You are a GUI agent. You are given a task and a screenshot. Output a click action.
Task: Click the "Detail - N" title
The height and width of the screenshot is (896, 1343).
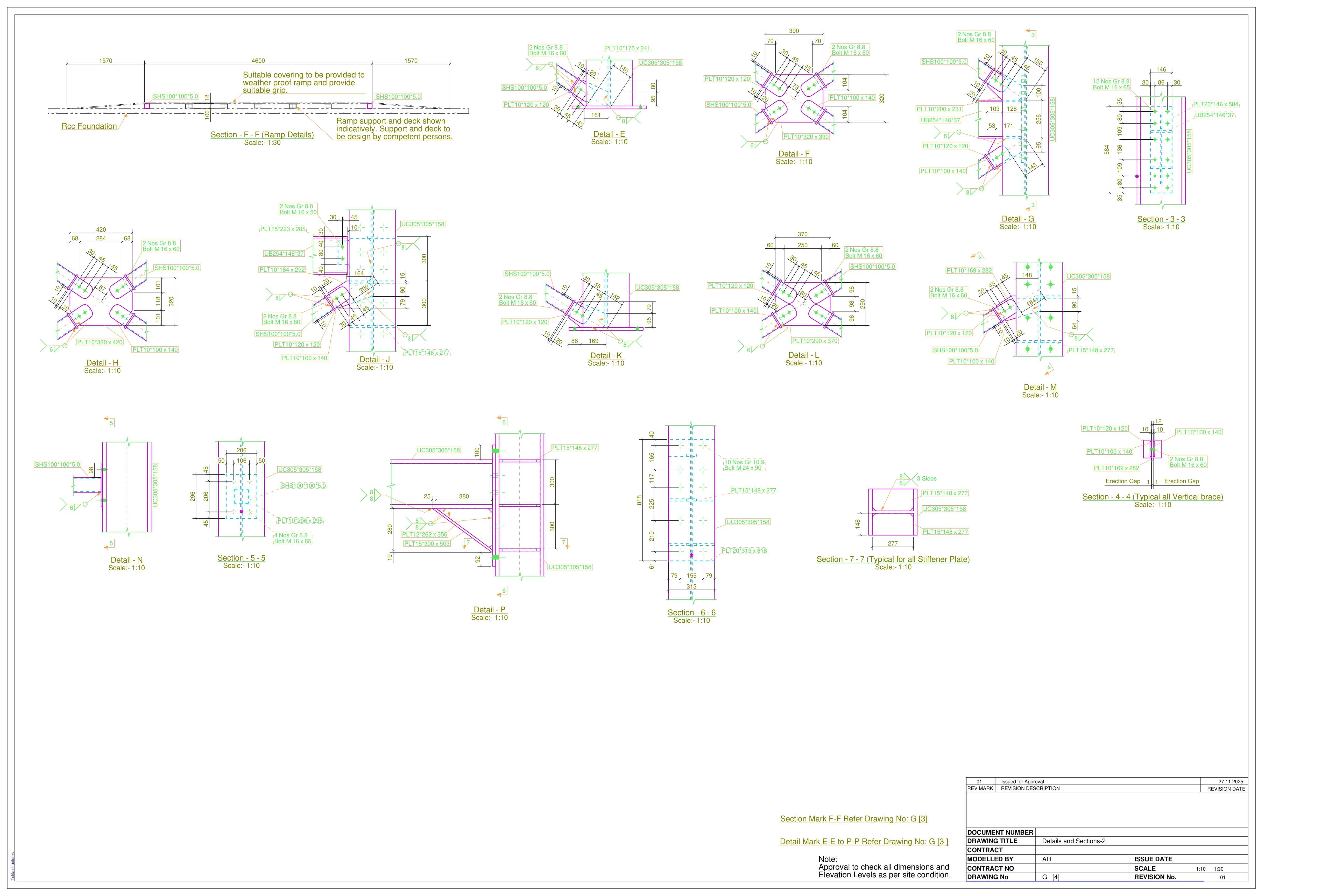coord(126,560)
